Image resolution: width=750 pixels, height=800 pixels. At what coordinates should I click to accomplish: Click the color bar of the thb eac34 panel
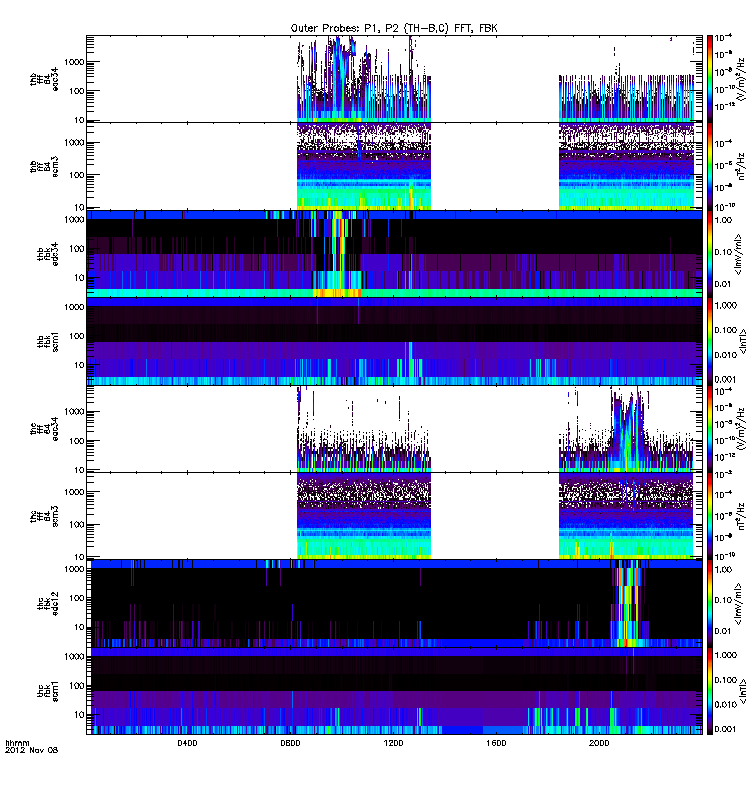(x=710, y=79)
